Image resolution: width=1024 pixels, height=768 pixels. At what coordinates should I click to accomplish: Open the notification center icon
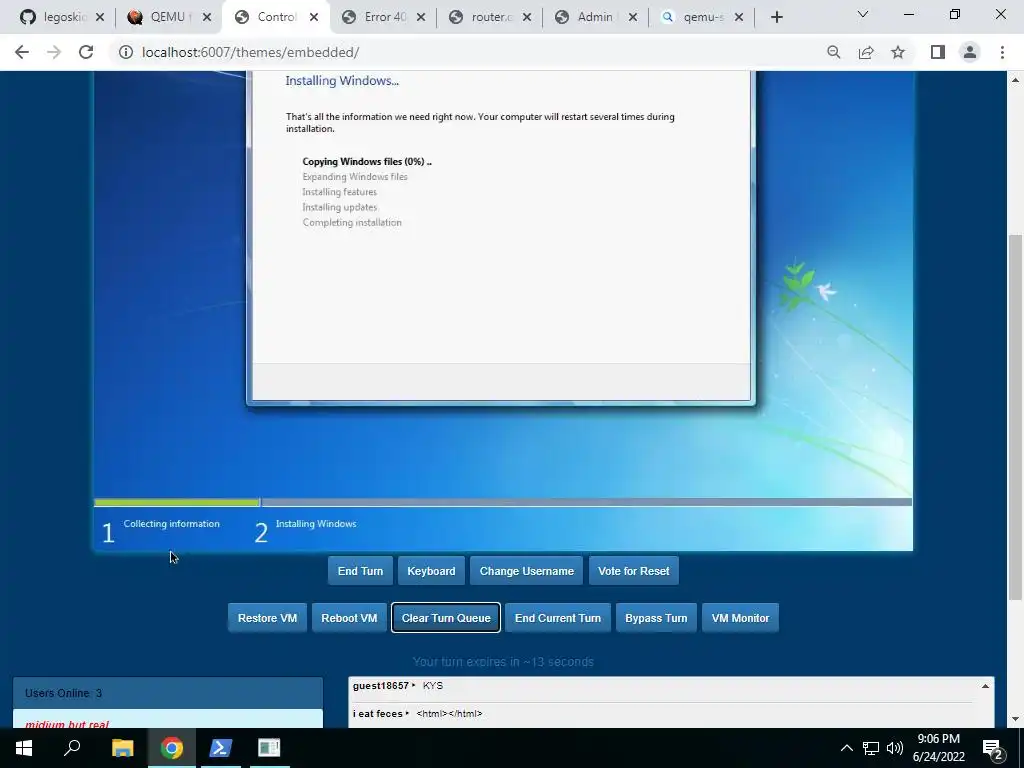point(993,749)
